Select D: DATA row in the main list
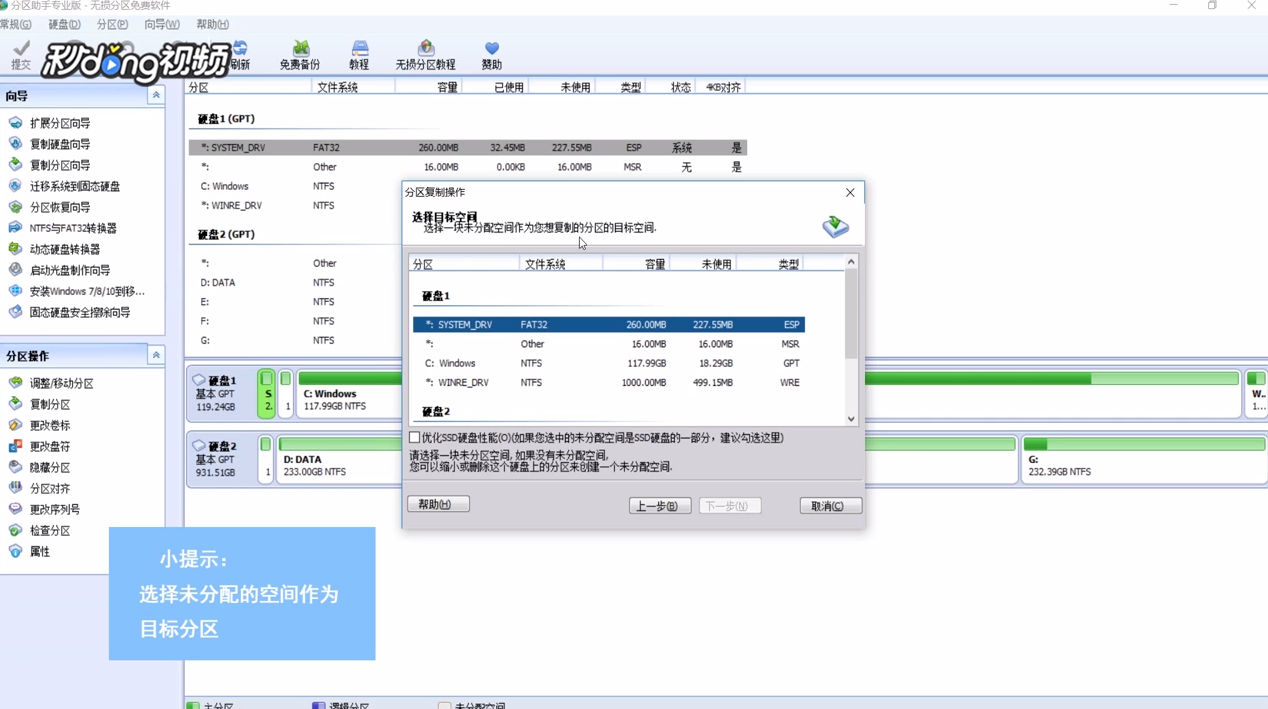The height and width of the screenshot is (709, 1268). [295, 283]
